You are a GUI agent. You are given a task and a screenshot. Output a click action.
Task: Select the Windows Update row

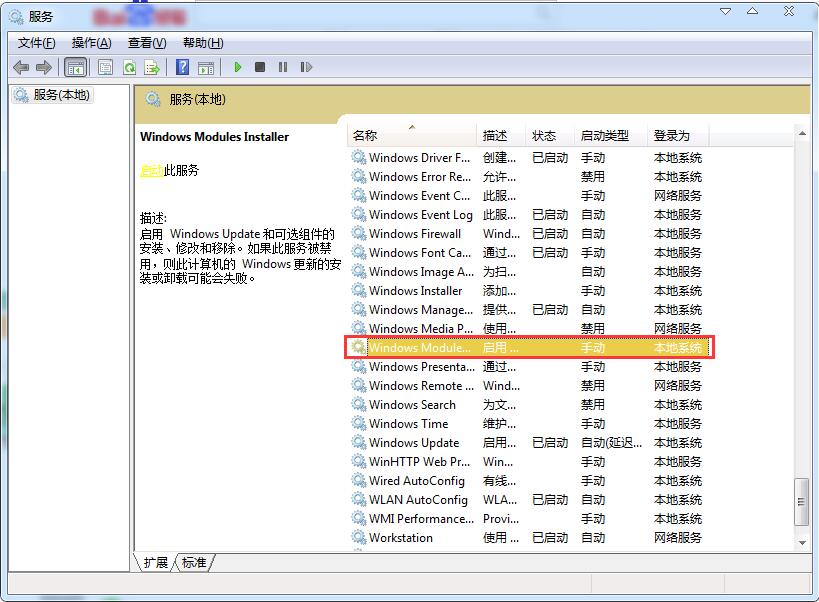pos(529,443)
